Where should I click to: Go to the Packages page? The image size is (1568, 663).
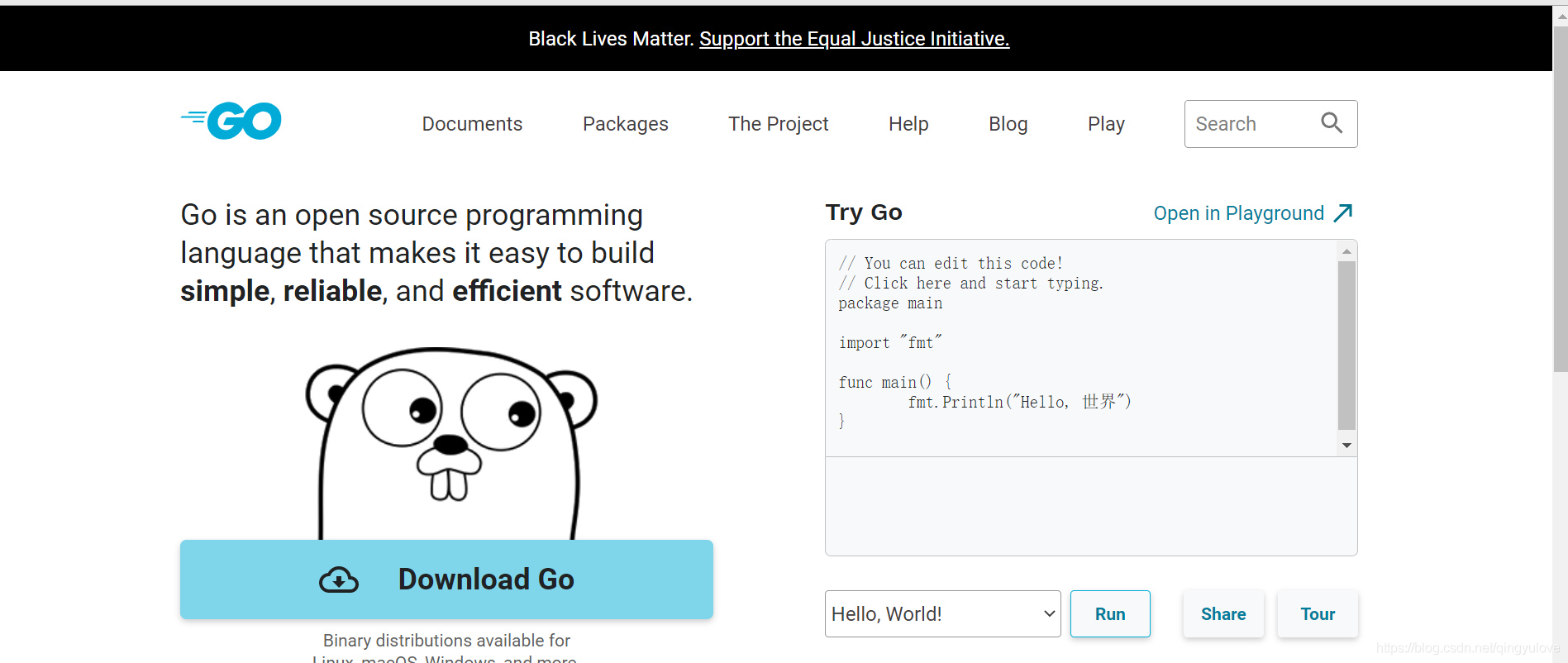coord(626,124)
